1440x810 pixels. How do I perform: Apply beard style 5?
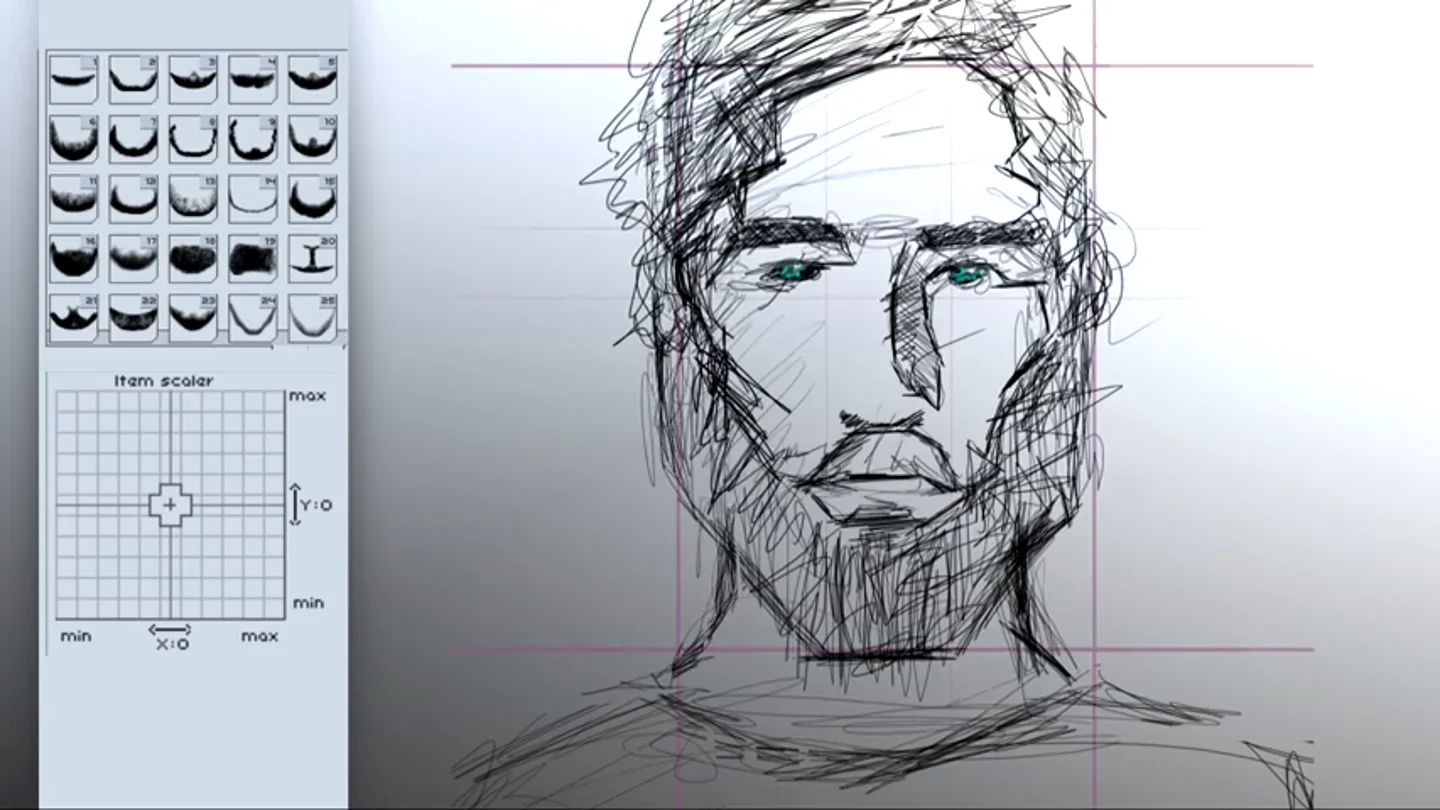[313, 79]
